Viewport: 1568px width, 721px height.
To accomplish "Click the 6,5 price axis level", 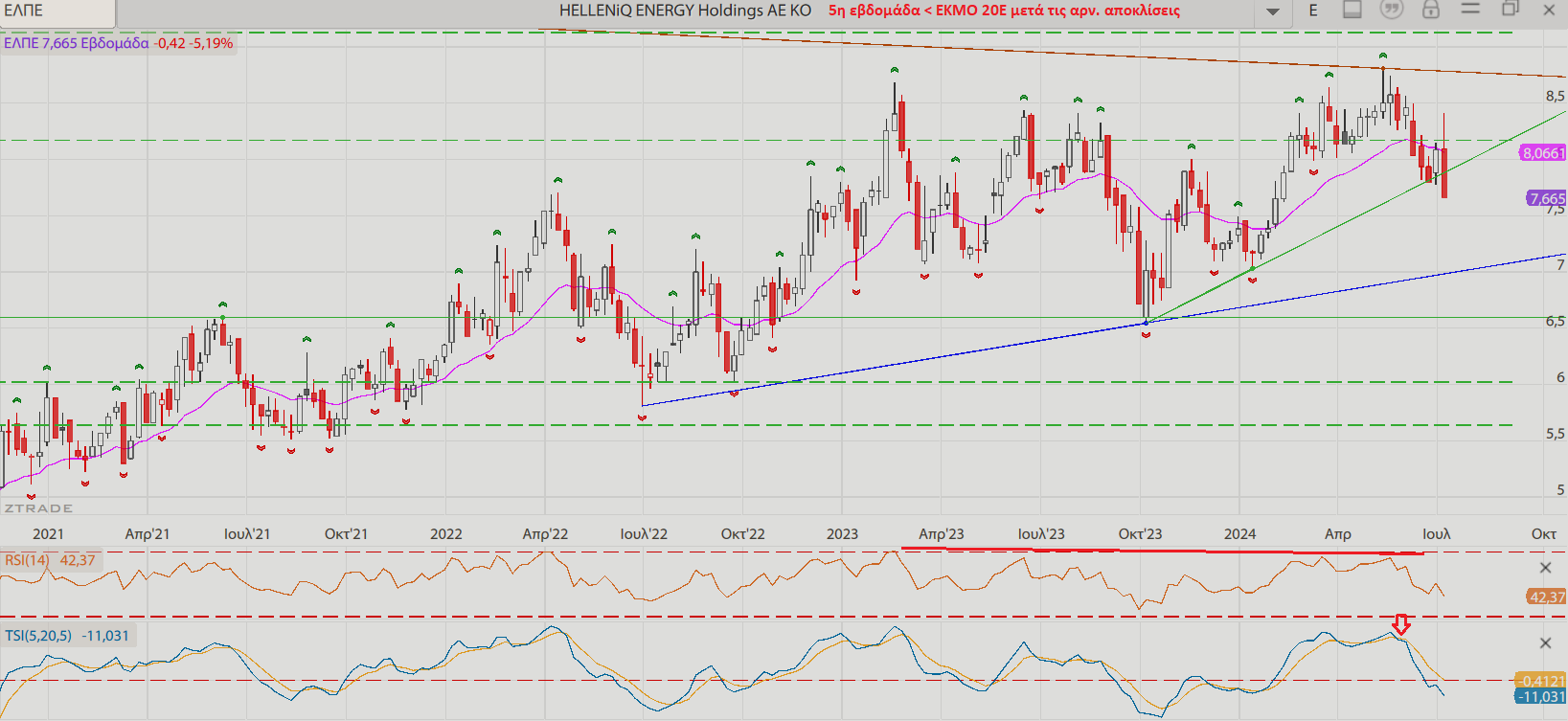I will coord(1555,321).
